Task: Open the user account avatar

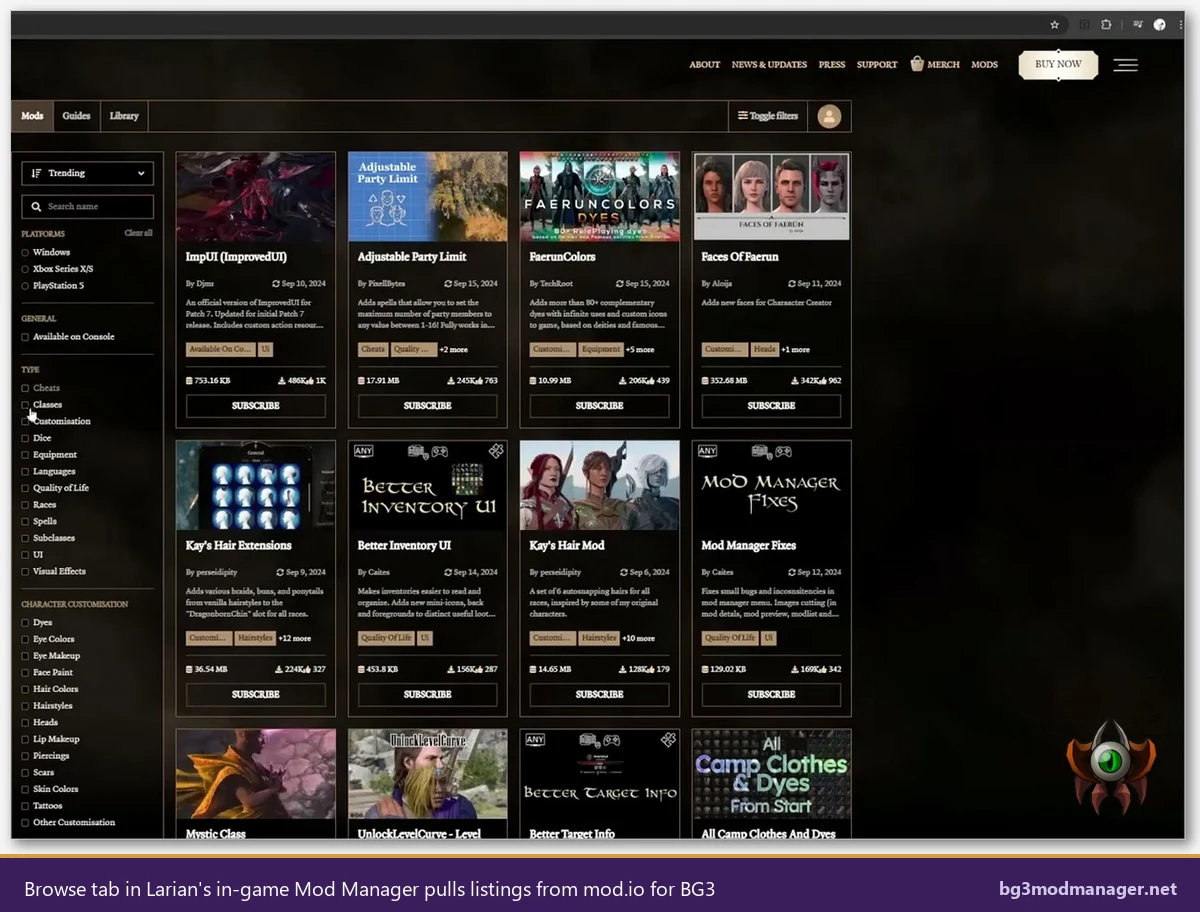Action: coord(829,116)
